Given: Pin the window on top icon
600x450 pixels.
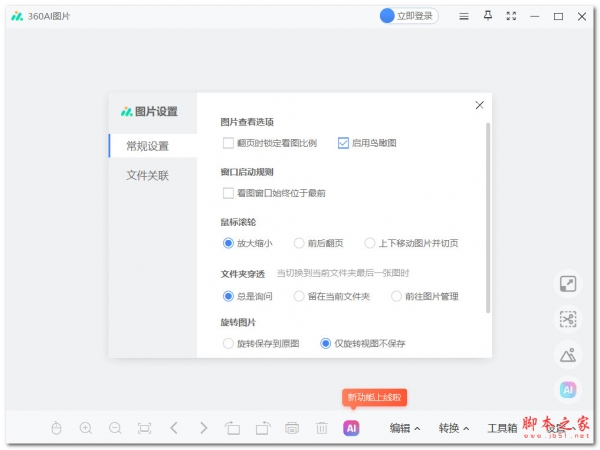Looking at the screenshot, I should [x=488, y=16].
